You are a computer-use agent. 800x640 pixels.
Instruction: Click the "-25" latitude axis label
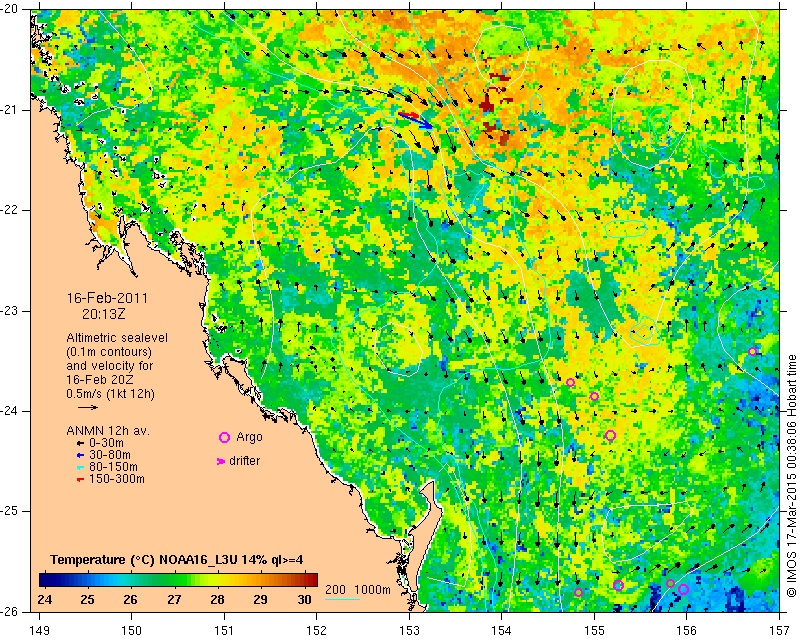click(10, 511)
